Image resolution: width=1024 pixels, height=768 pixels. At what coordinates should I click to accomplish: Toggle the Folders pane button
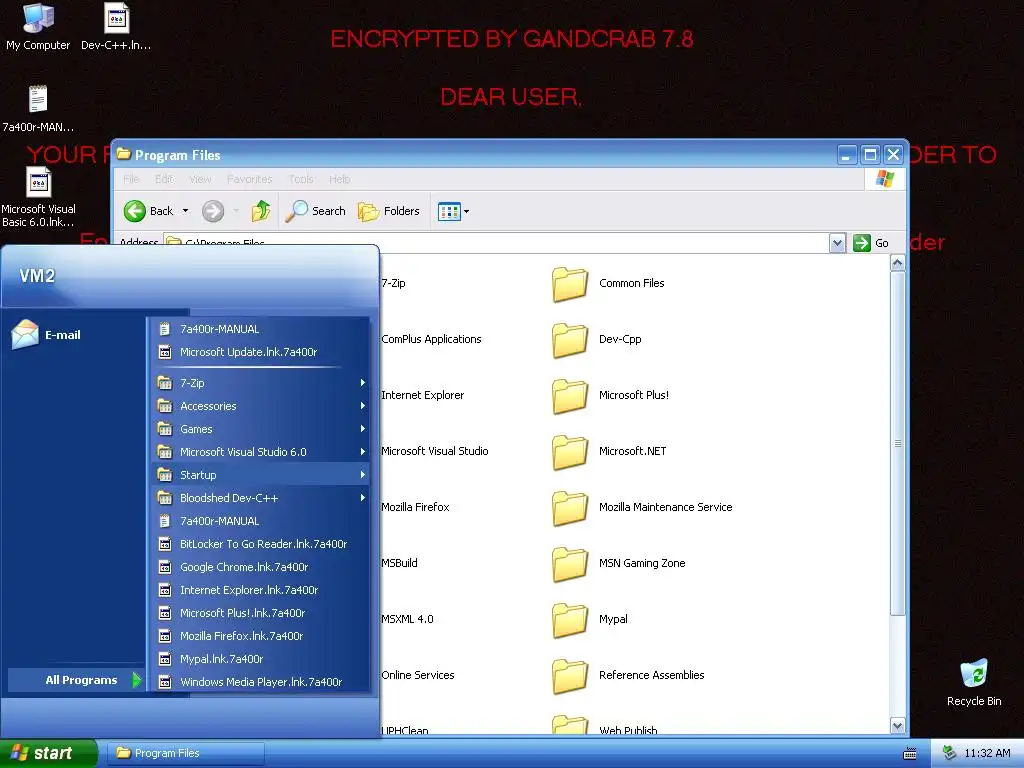(x=389, y=211)
